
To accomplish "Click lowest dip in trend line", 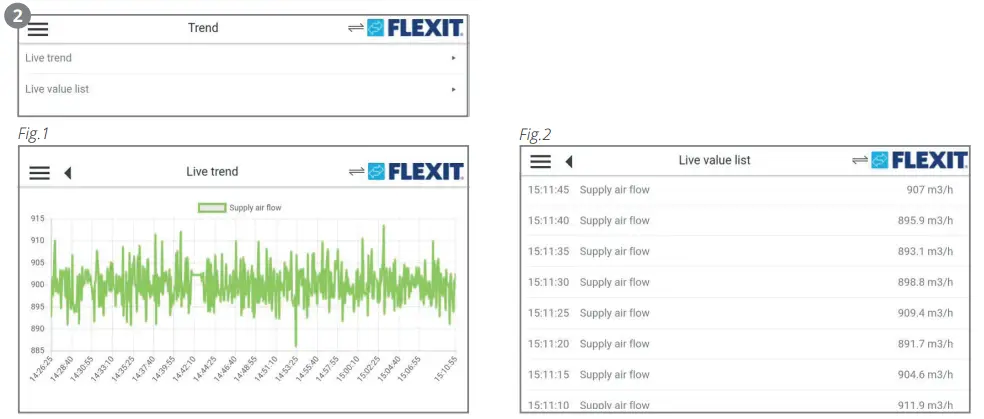I will click(x=296, y=344).
